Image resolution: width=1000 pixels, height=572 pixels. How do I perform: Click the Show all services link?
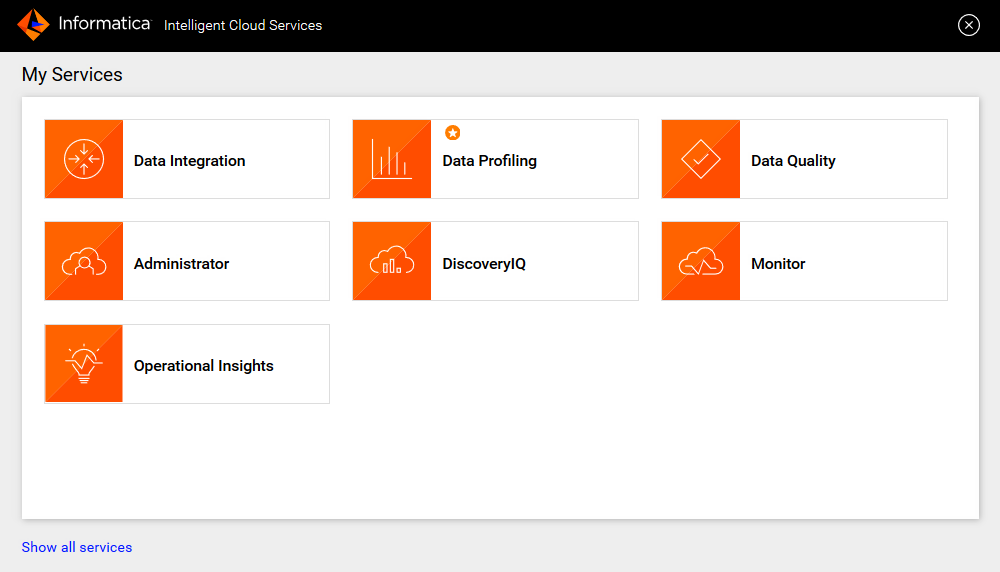point(77,547)
